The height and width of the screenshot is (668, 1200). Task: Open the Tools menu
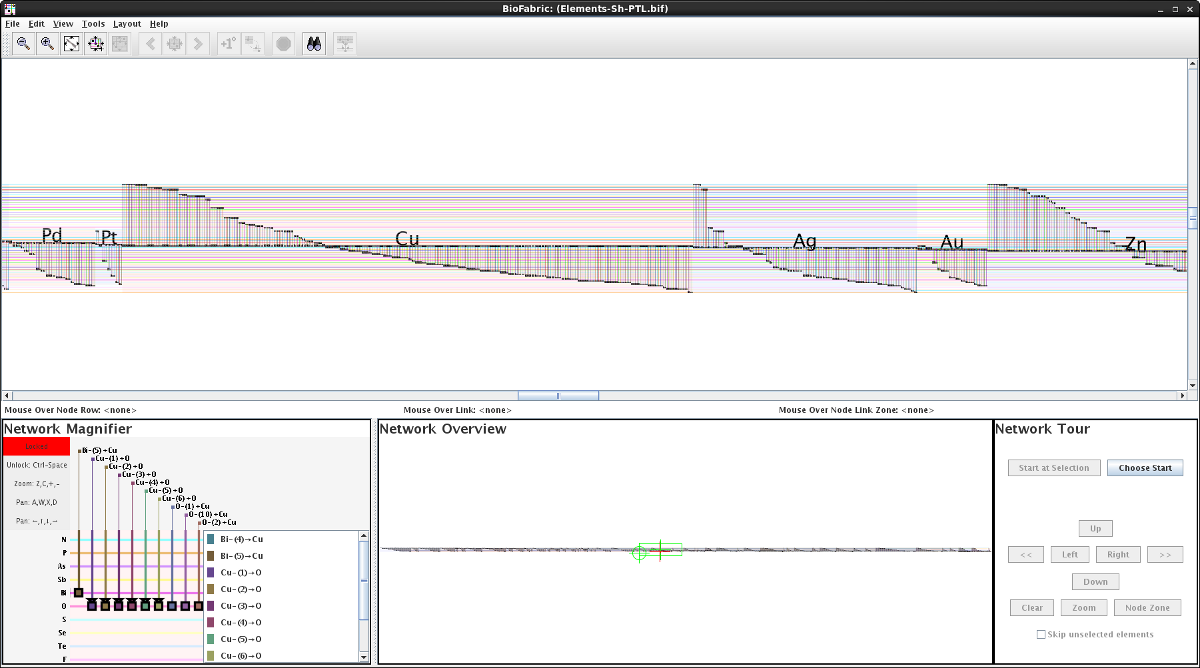coord(93,23)
